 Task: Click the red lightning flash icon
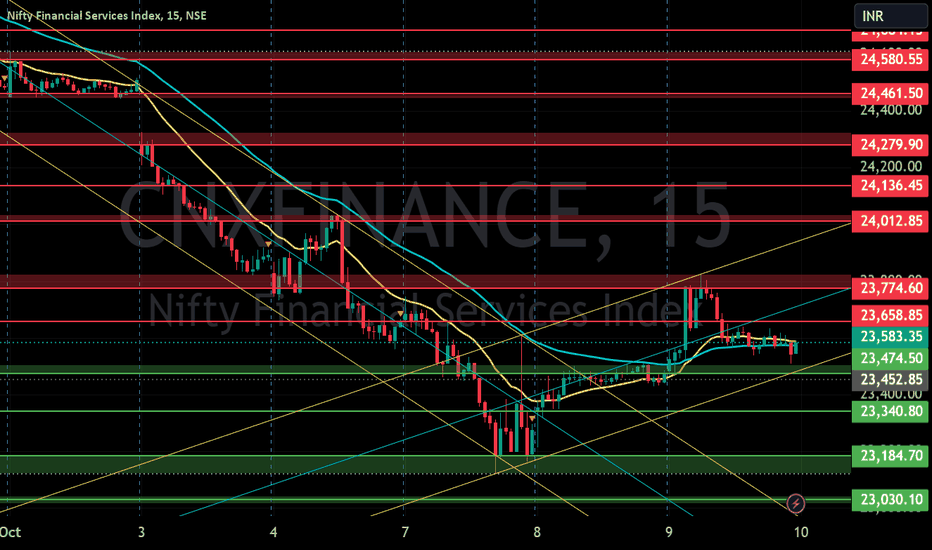795,504
